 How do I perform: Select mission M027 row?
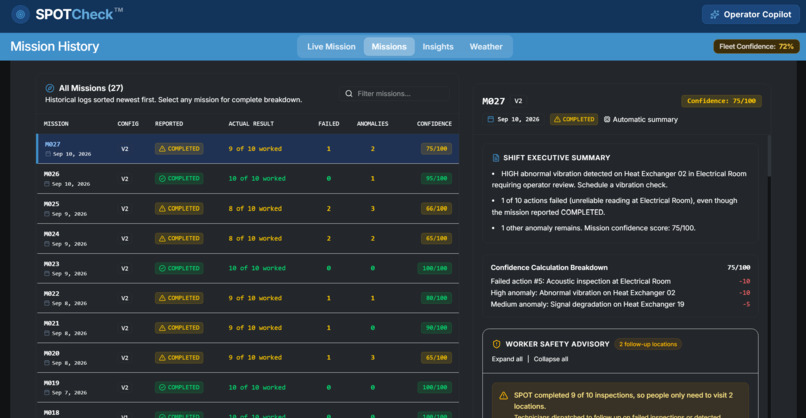248,149
